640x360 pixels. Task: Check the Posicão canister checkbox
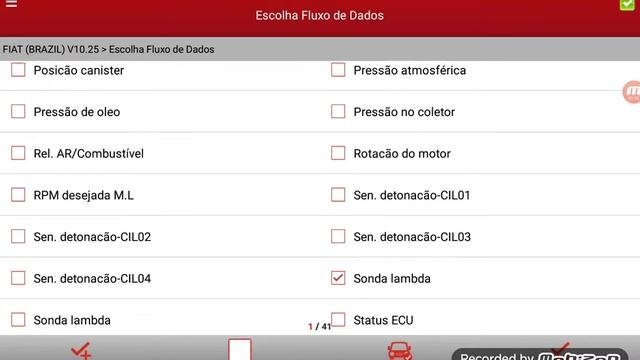click(18, 70)
